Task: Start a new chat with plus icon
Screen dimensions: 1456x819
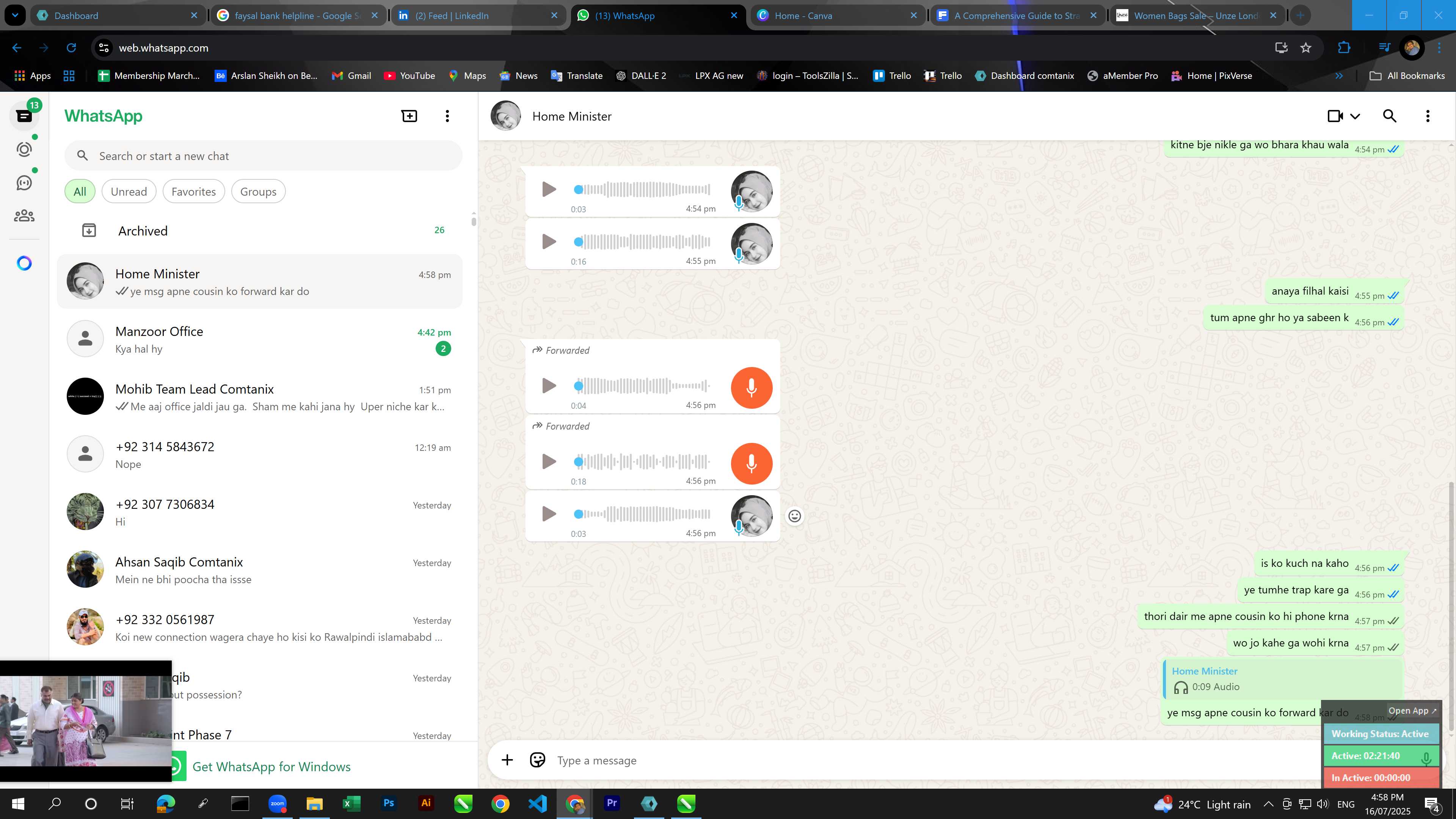Action: pyautogui.click(x=409, y=116)
